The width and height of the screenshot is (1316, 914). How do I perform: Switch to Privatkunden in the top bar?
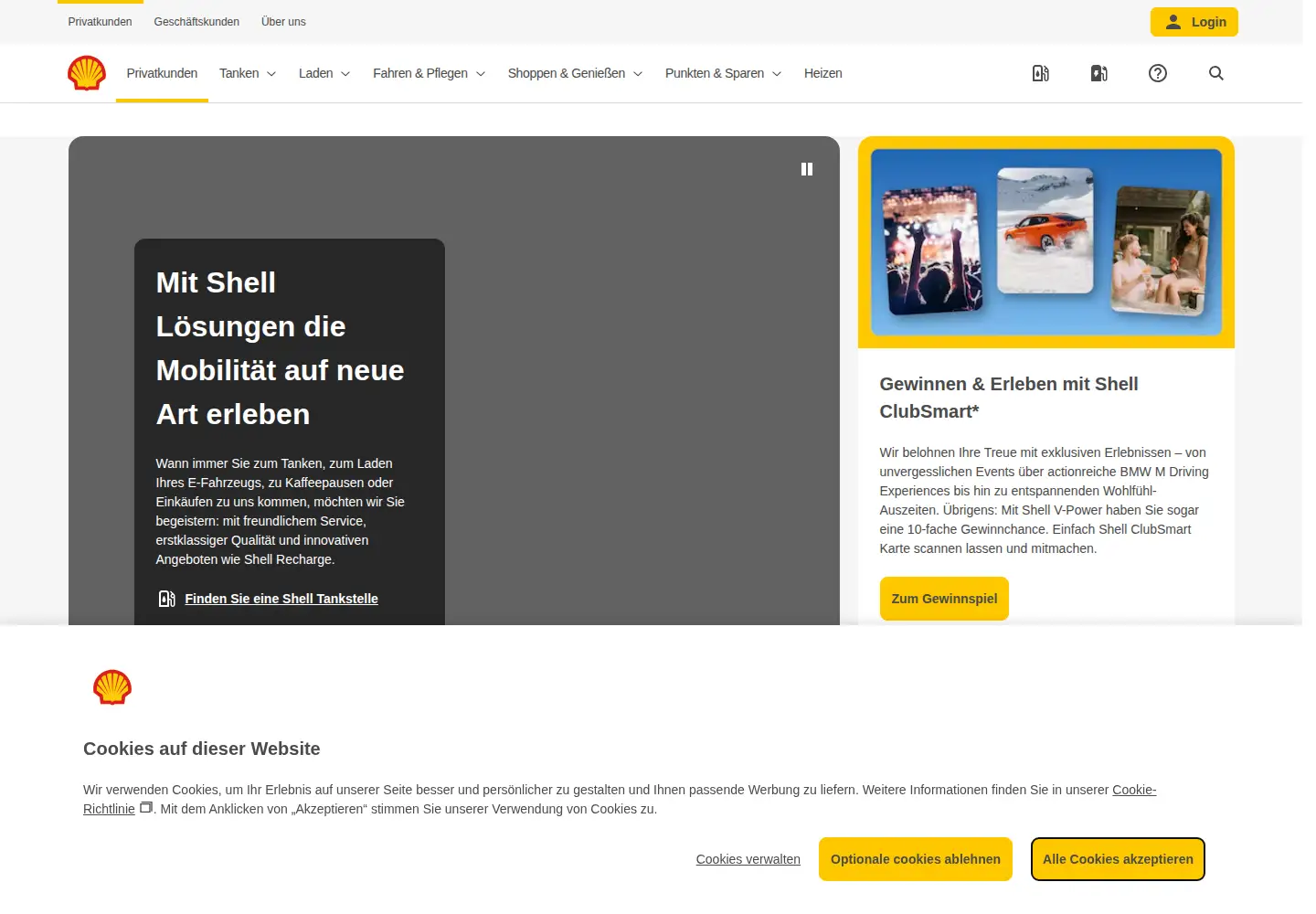[100, 22]
